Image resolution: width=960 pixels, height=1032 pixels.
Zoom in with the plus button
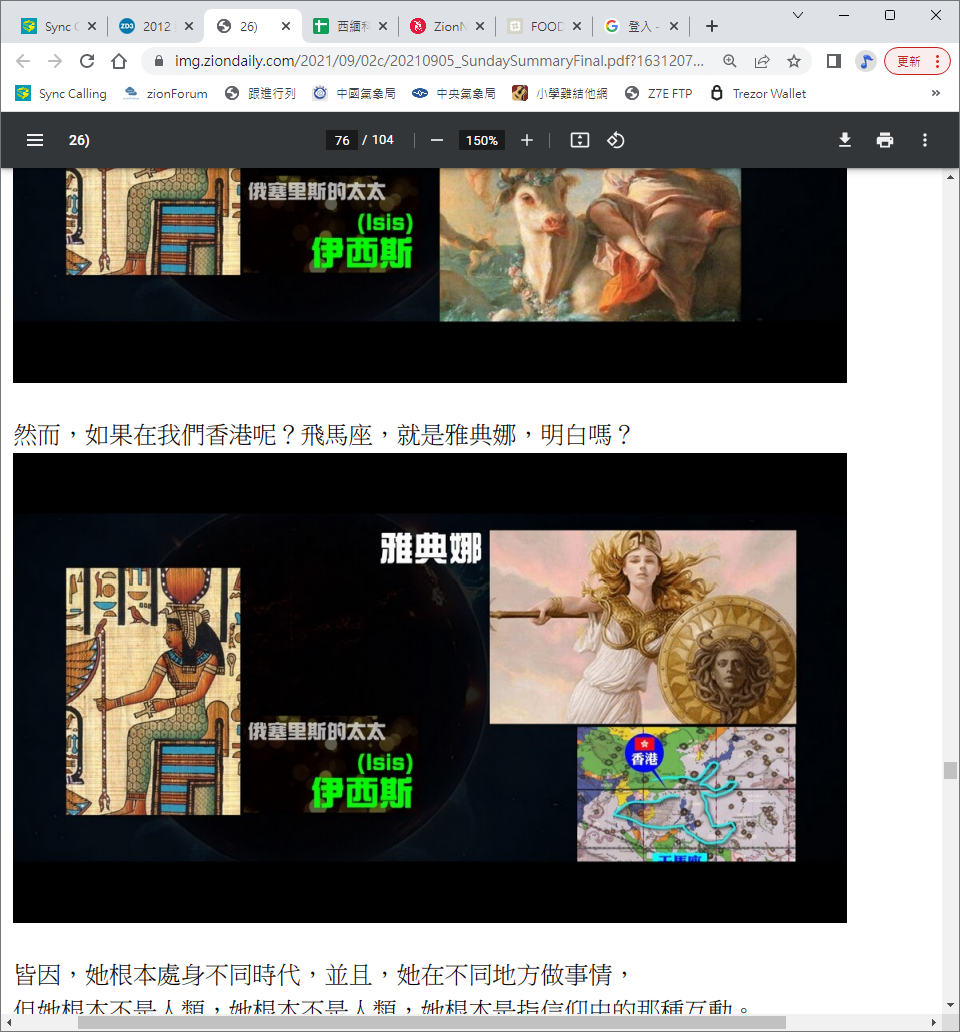coord(526,140)
